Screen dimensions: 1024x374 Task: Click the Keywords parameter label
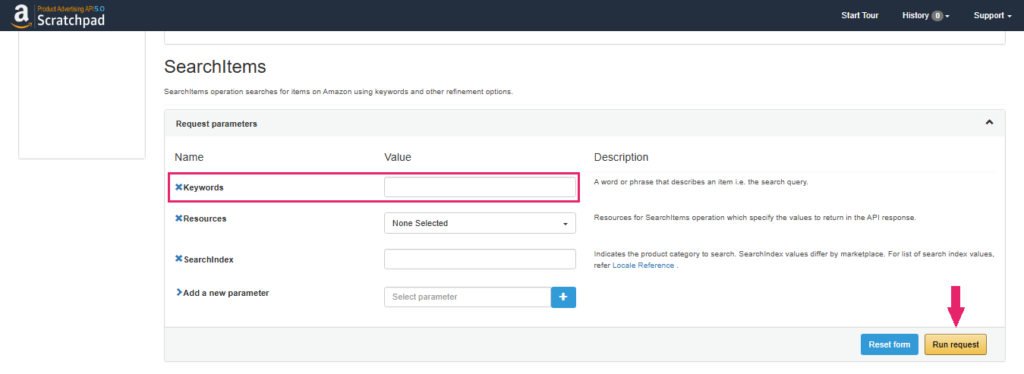[203, 187]
